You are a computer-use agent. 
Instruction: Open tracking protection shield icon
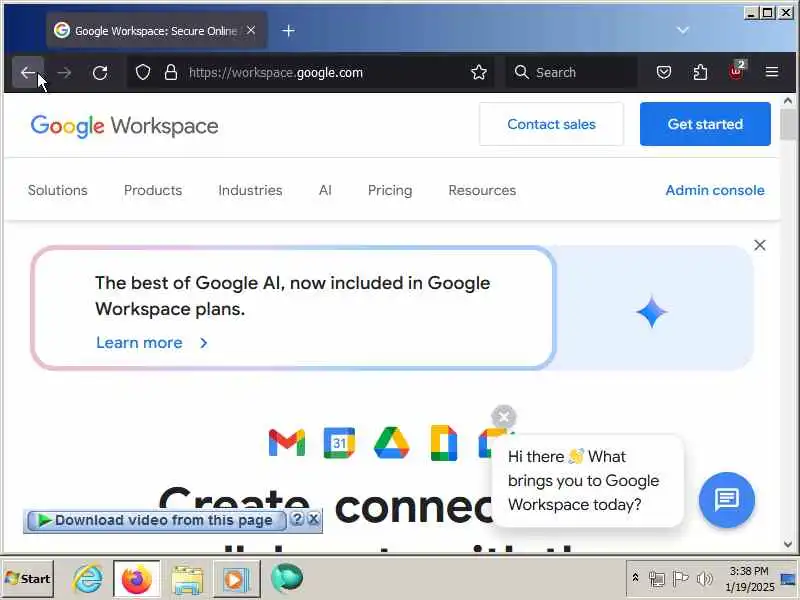[143, 72]
